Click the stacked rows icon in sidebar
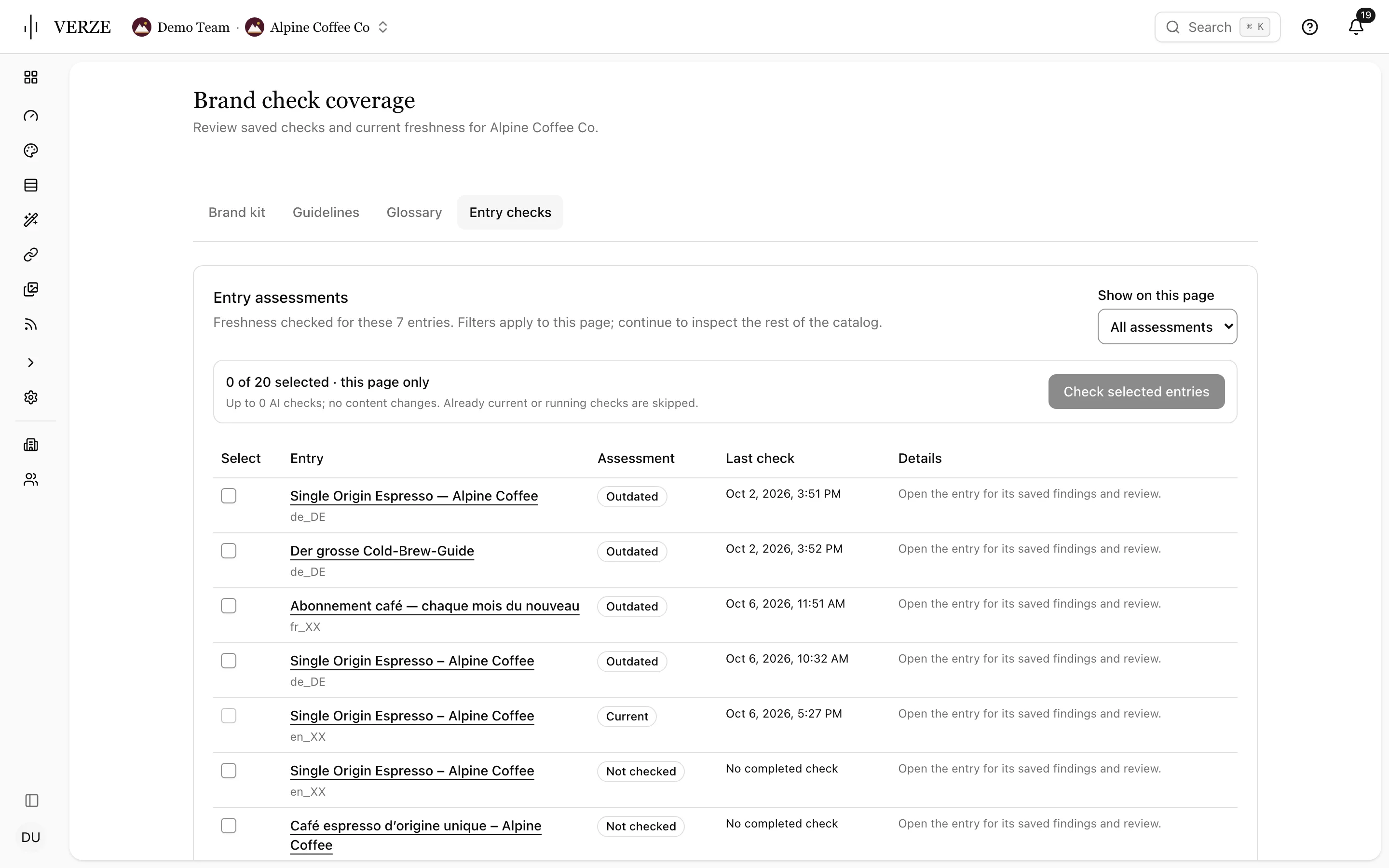This screenshot has width=1389, height=868. click(31, 186)
